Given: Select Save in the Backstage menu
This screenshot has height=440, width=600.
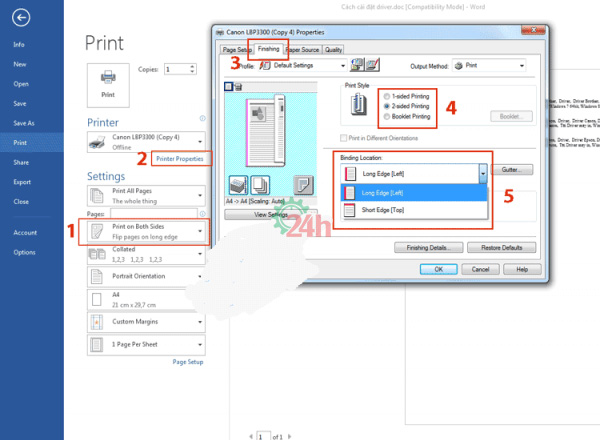Looking at the screenshot, I should (20, 103).
